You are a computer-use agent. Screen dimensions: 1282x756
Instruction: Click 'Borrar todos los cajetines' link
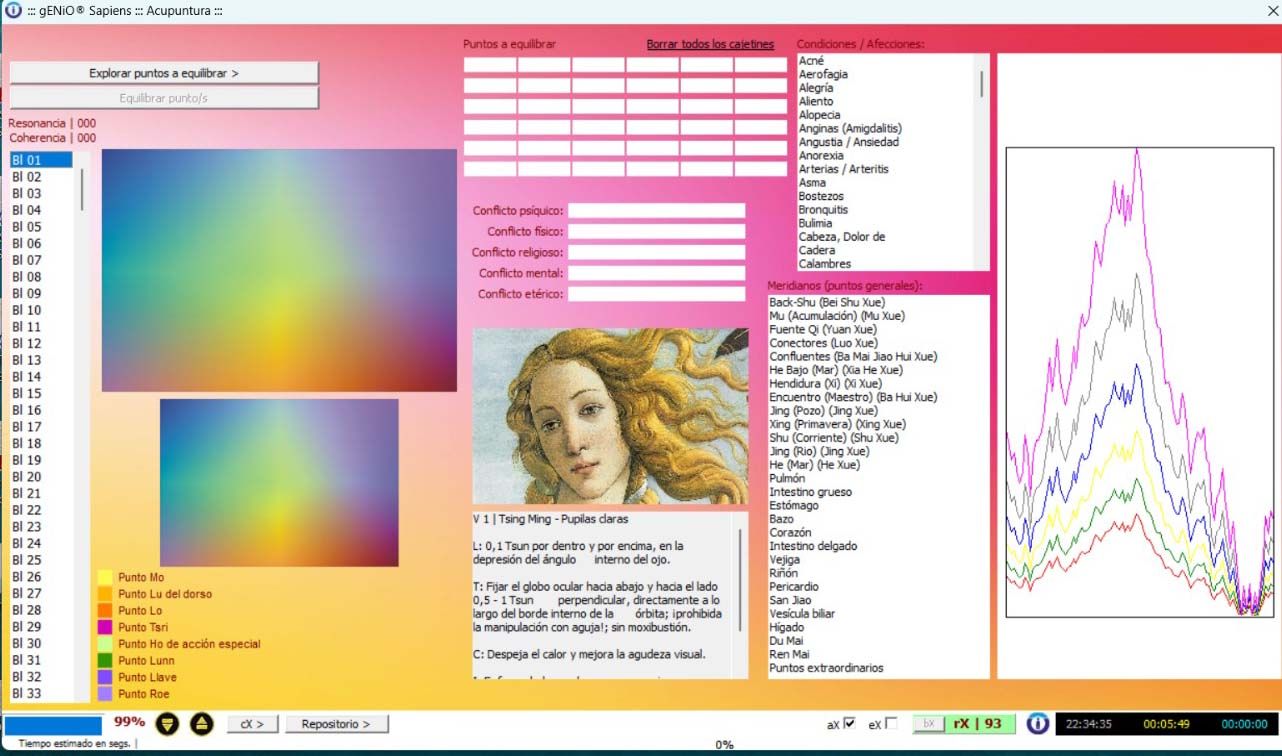point(710,44)
